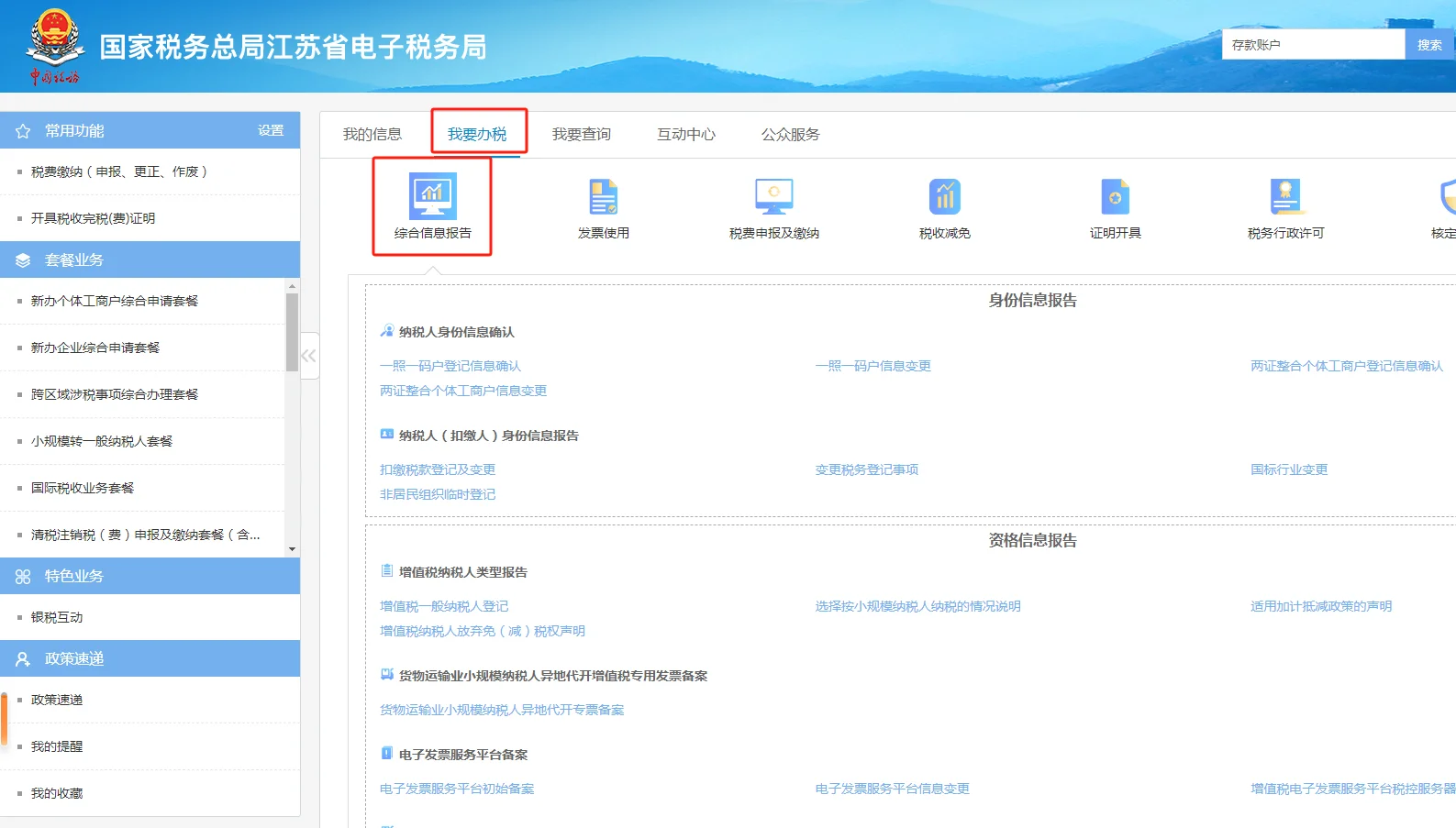Click the icon beside 特色业务
This screenshot has height=828, width=1456.
click(x=23, y=577)
